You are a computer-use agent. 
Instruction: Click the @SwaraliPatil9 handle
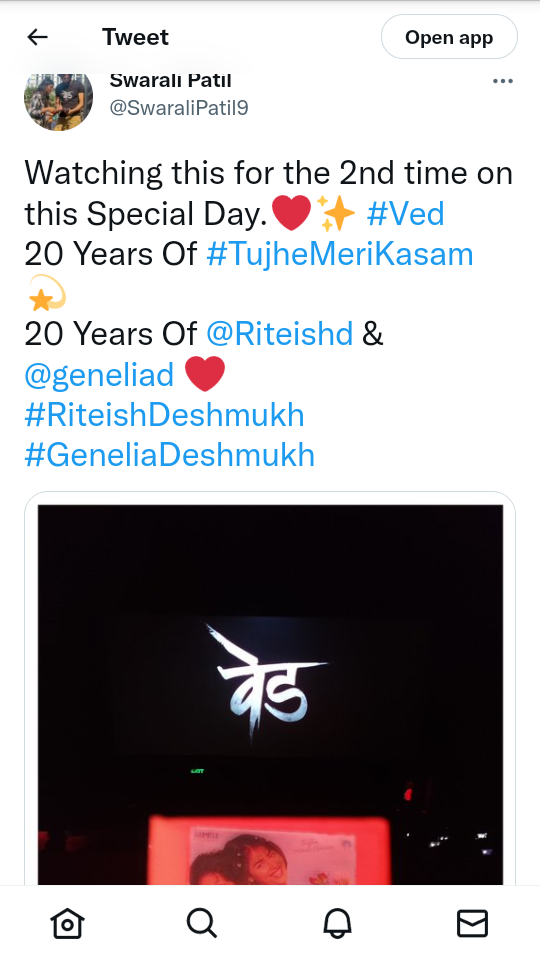coord(179,108)
